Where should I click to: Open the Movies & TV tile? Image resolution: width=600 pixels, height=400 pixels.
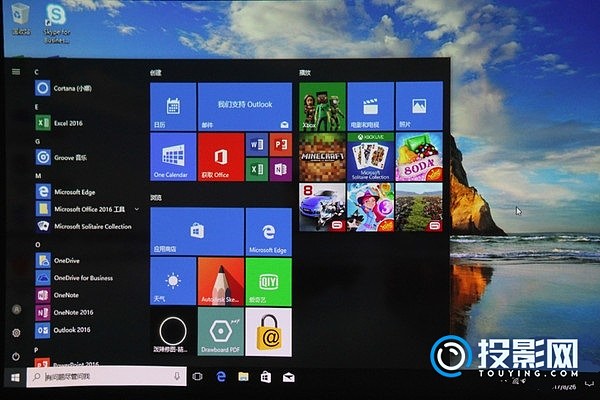370,106
